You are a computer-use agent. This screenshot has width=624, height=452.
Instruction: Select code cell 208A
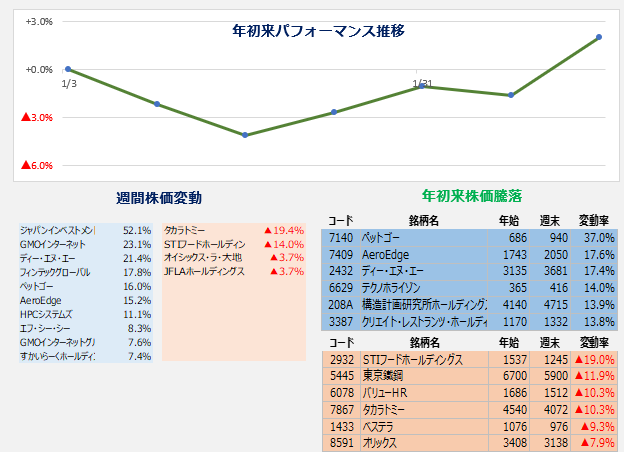click(x=341, y=305)
